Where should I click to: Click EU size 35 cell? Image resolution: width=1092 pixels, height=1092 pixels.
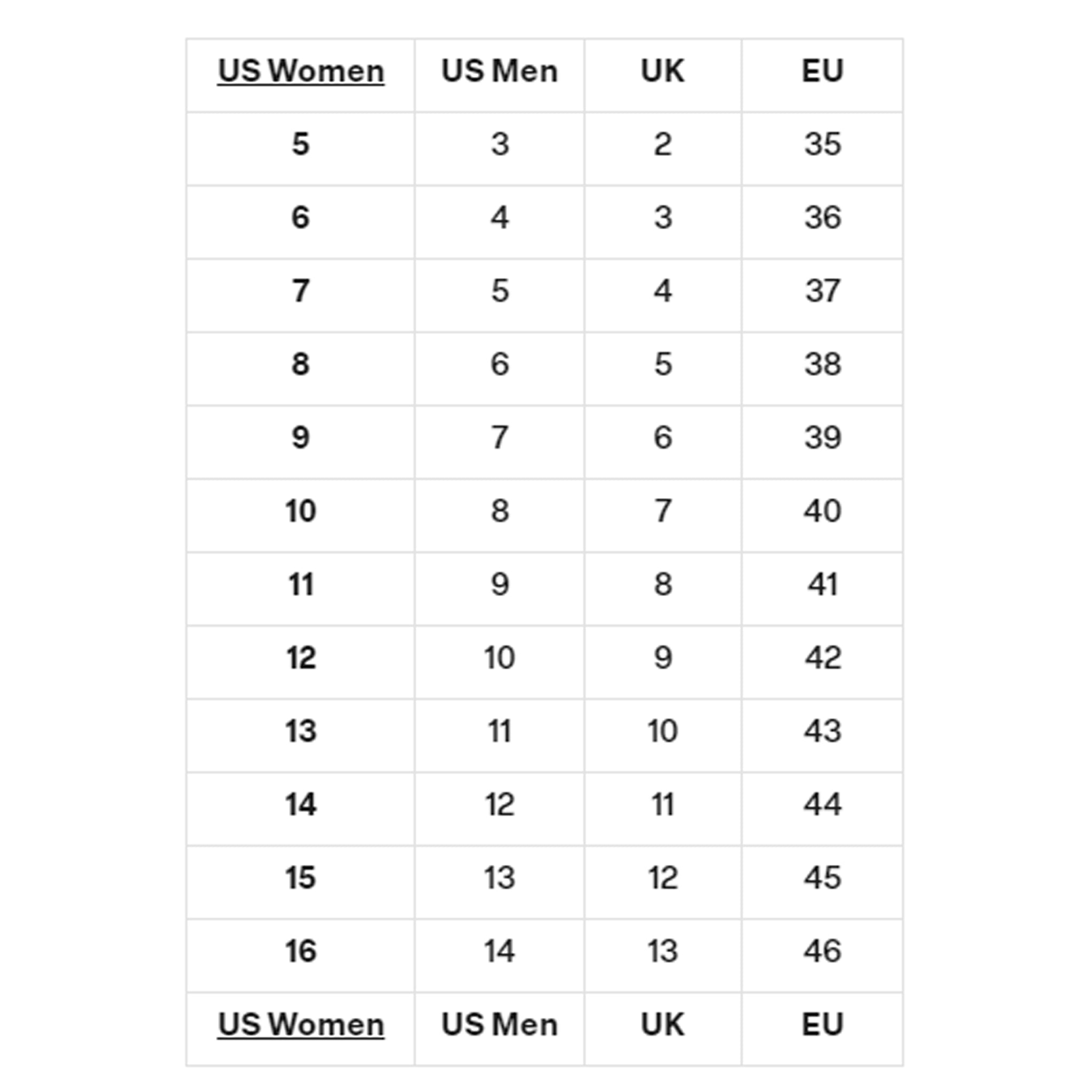click(822, 144)
